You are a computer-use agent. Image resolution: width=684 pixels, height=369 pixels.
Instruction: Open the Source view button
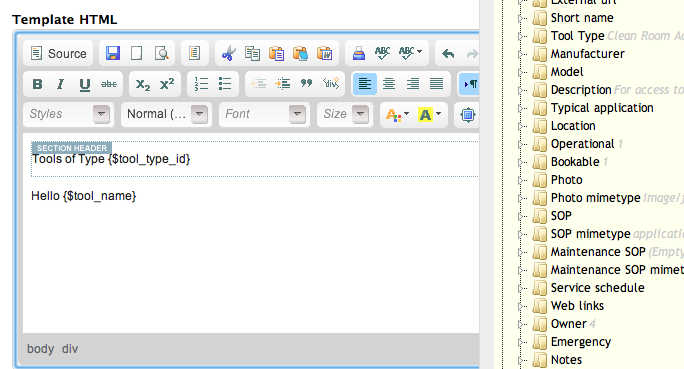[x=58, y=54]
